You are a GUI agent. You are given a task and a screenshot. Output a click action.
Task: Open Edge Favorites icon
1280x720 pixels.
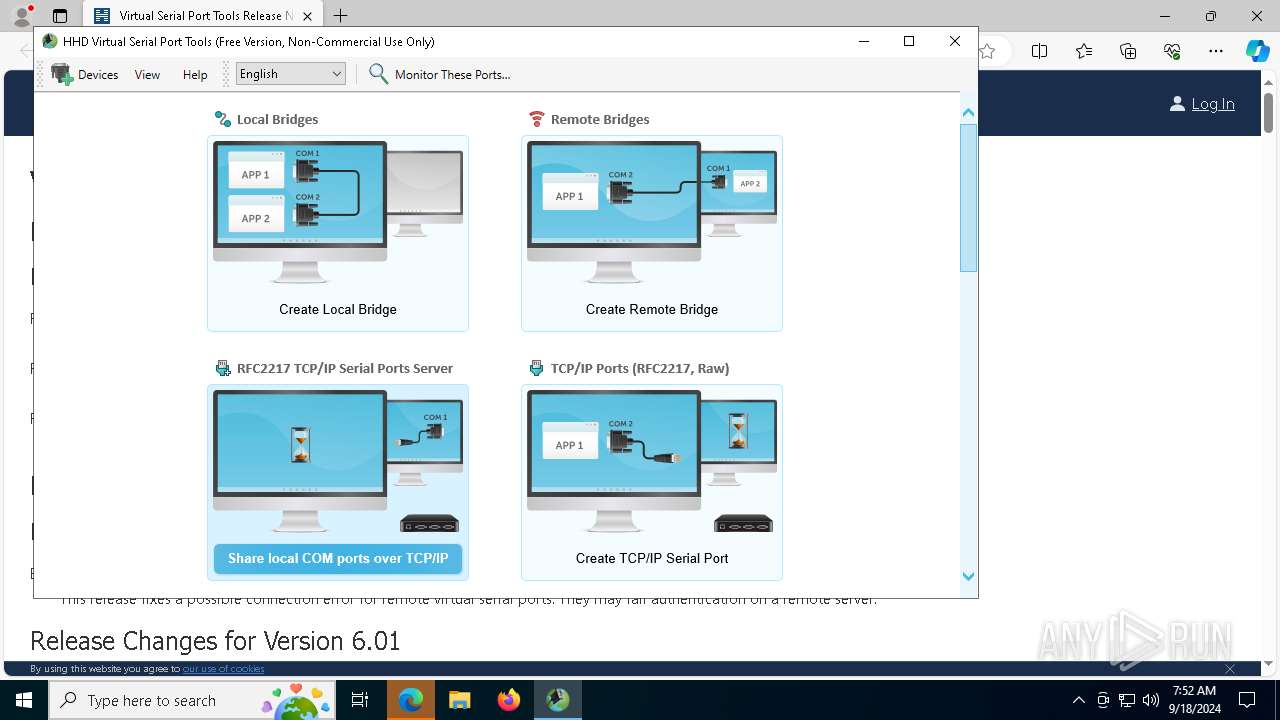coord(1084,51)
